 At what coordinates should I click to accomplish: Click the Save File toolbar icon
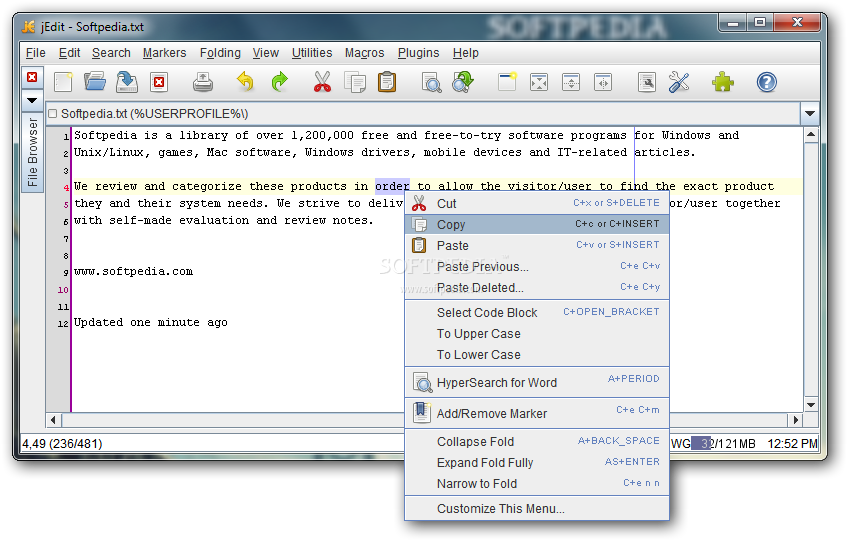click(x=127, y=82)
